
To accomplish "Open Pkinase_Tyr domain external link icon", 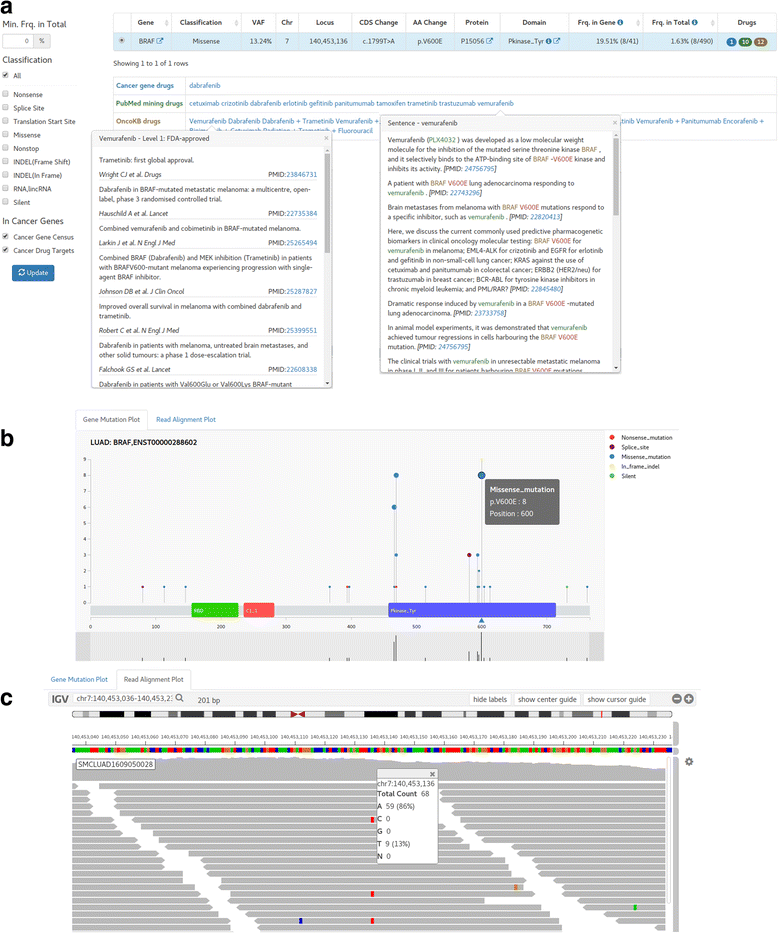I will click(556, 41).
